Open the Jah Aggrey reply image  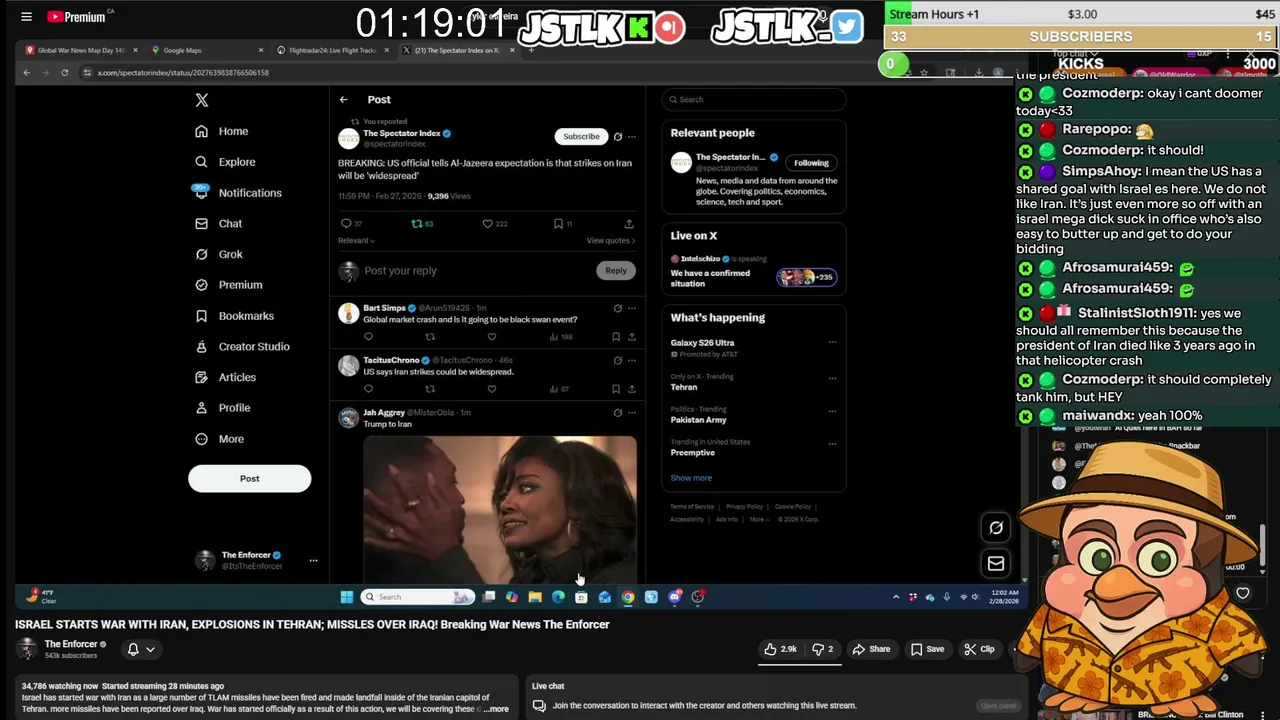[x=500, y=509]
